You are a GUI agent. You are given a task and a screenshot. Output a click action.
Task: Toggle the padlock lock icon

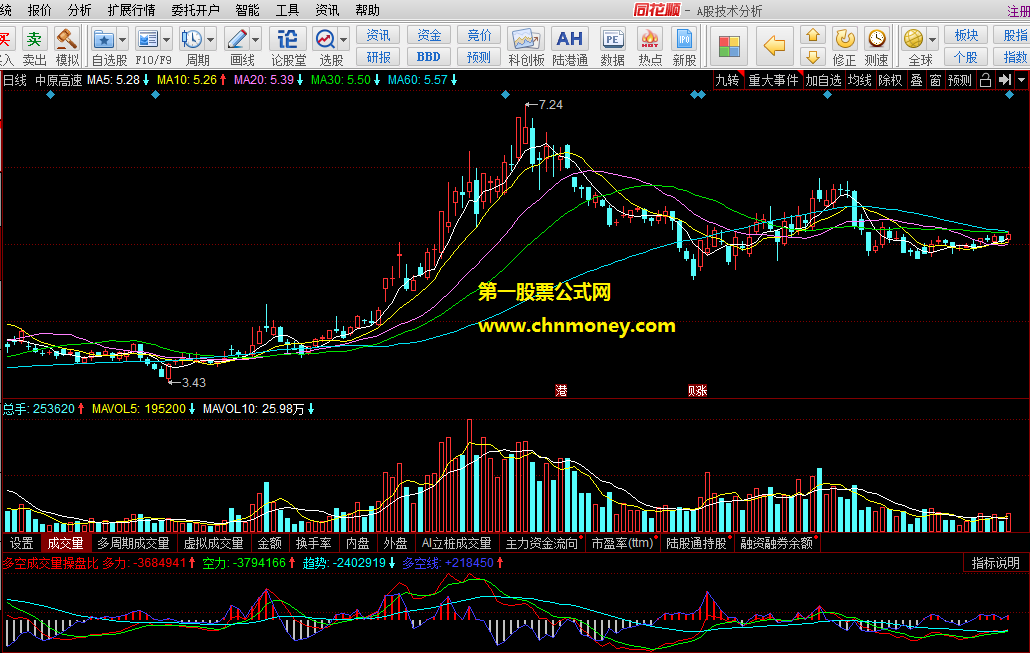[x=985, y=80]
